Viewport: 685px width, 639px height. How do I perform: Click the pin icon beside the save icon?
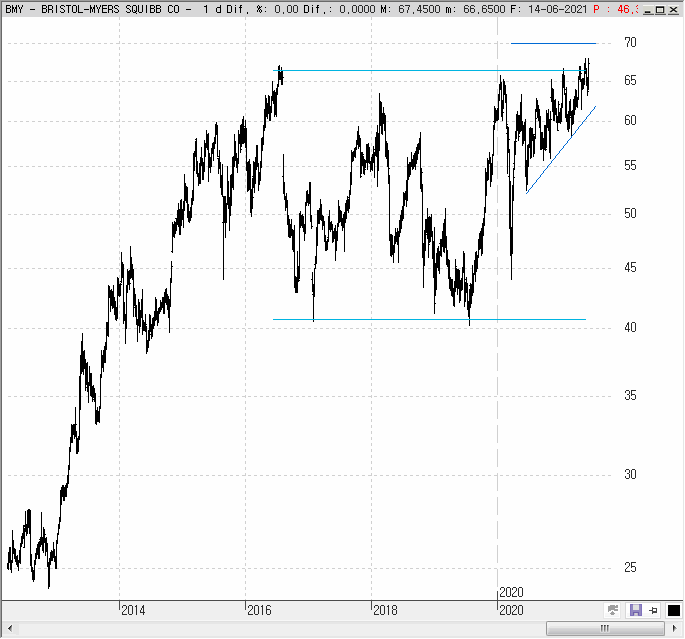coord(654,611)
